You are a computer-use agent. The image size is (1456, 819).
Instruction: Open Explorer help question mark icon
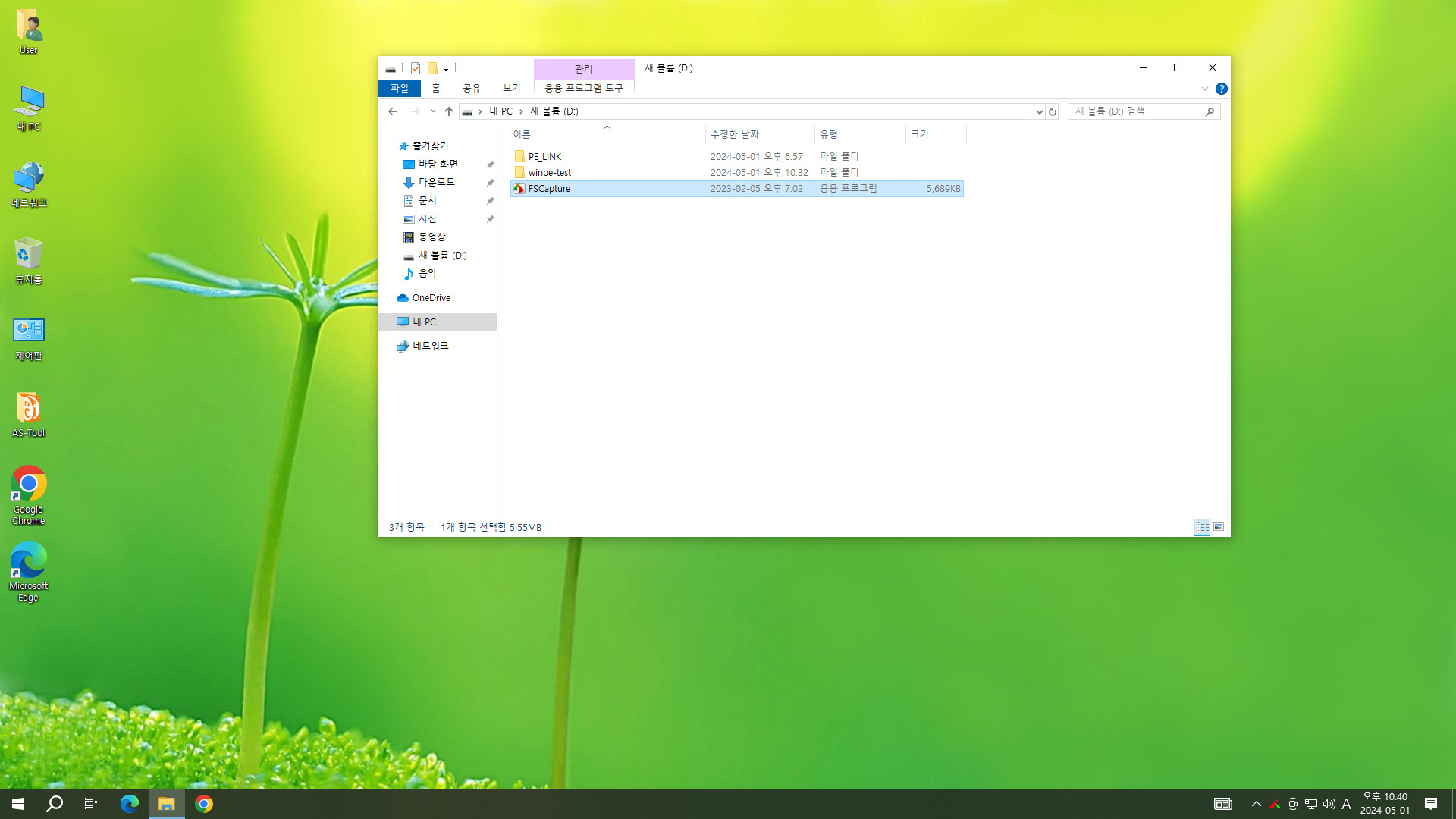(x=1221, y=89)
